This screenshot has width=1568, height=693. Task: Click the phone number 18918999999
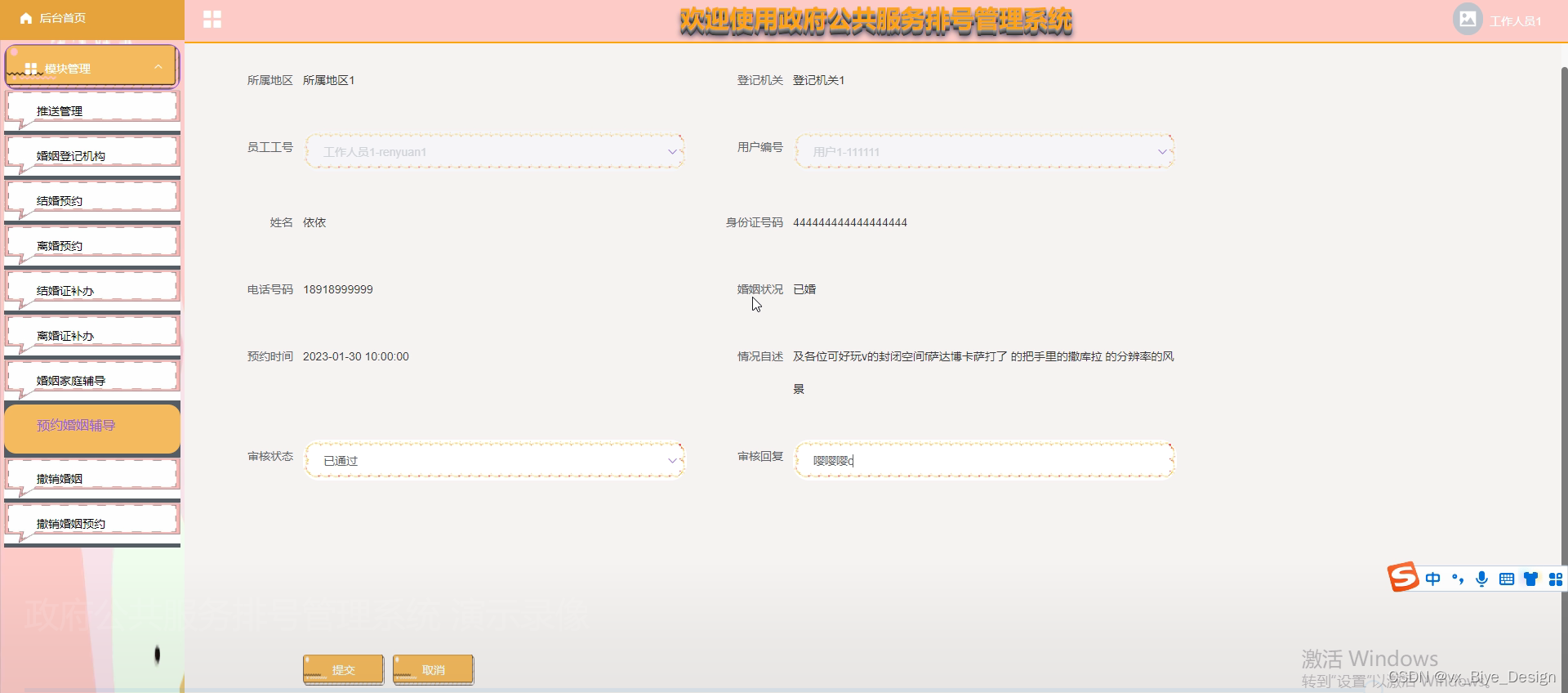(338, 289)
